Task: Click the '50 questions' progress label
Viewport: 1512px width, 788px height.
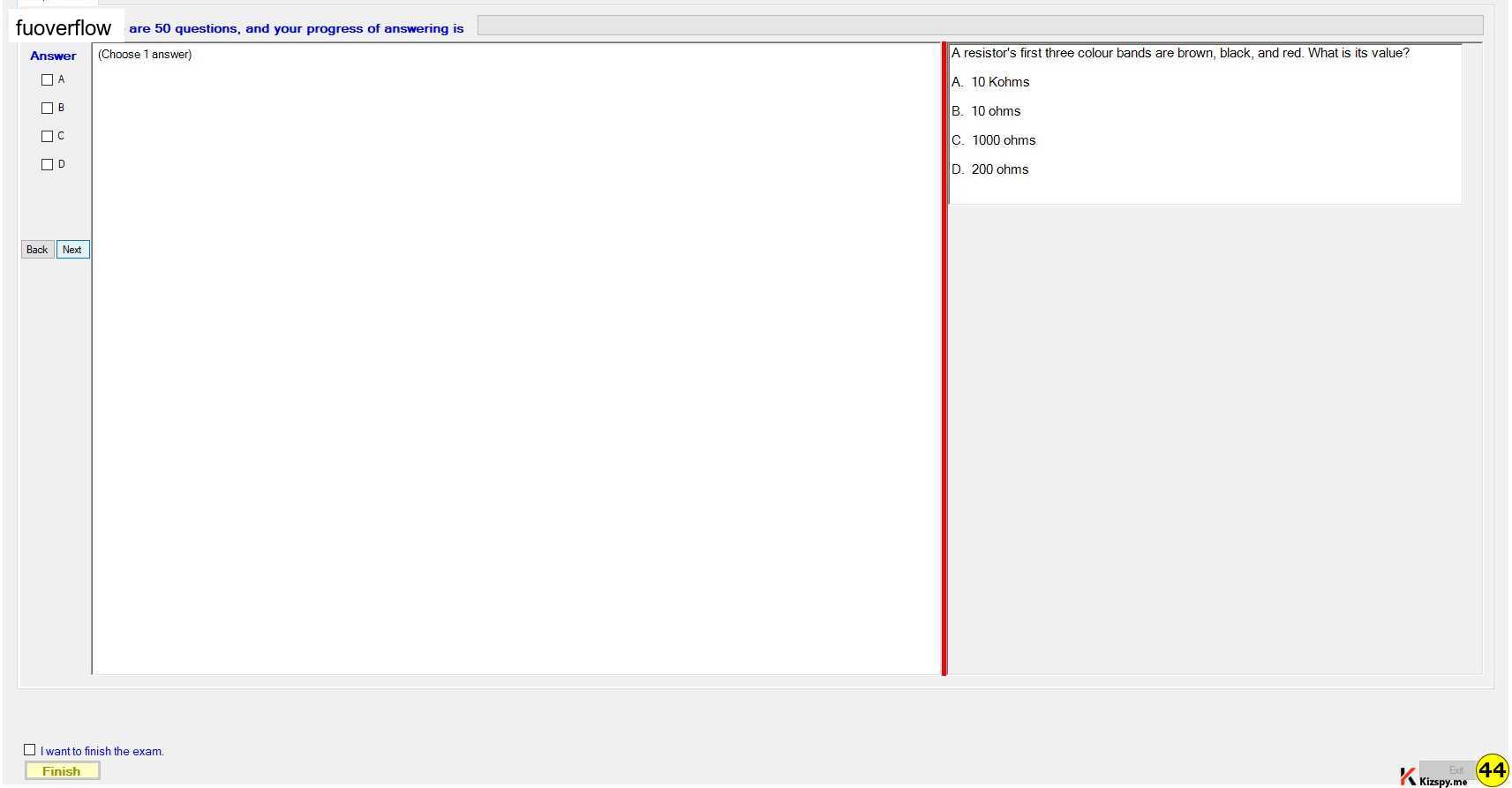Action: pos(296,28)
